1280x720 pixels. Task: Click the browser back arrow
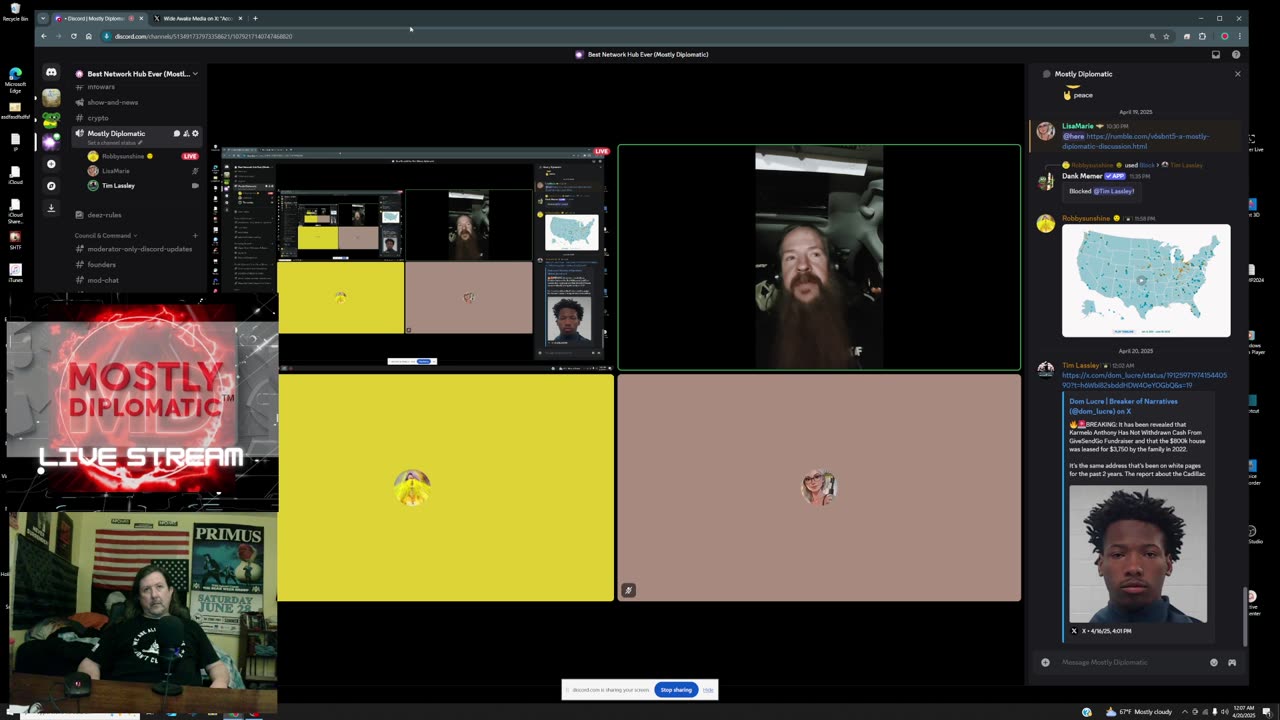(43, 36)
